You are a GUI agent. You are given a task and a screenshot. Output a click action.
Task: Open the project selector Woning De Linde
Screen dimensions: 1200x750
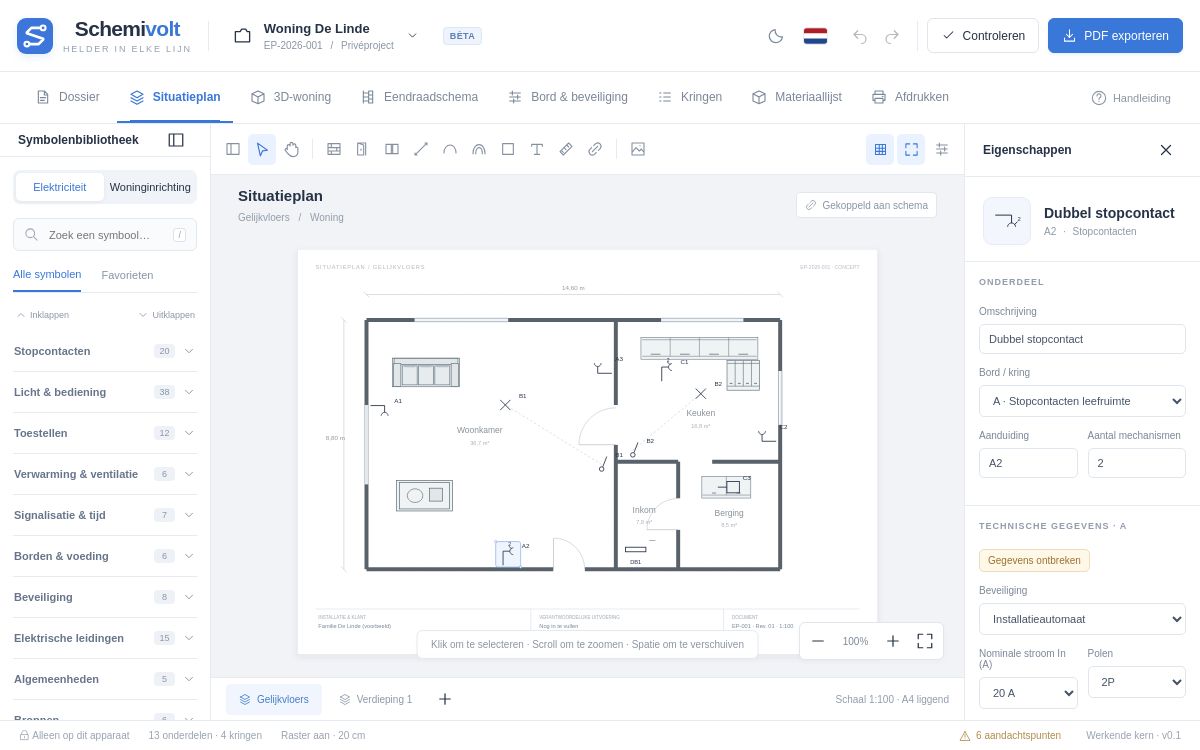tap(327, 36)
